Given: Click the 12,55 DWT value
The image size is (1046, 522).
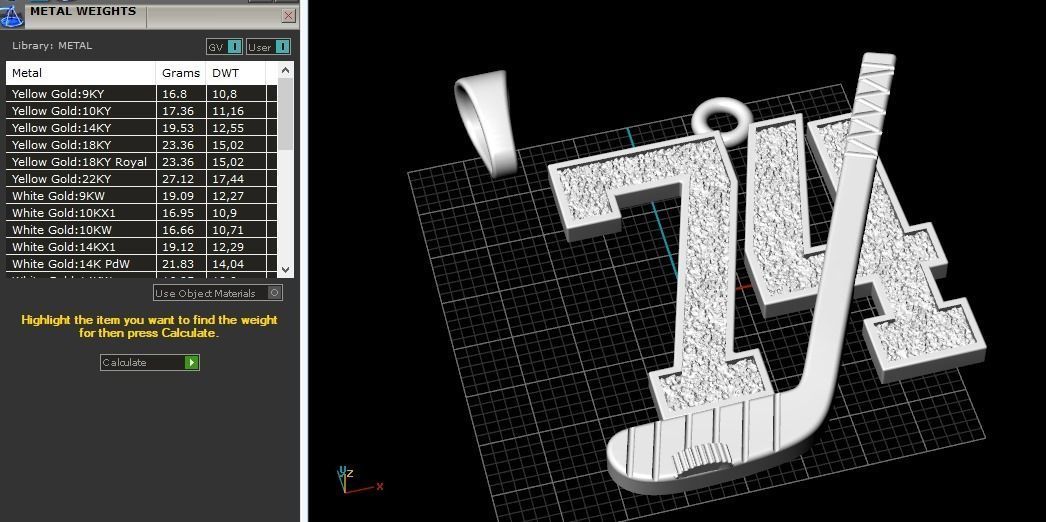Looking at the screenshot, I should [228, 128].
